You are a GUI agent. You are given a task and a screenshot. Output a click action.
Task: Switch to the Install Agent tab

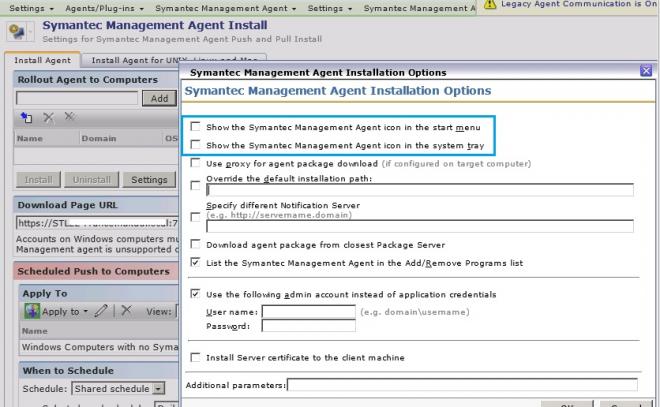(x=43, y=60)
